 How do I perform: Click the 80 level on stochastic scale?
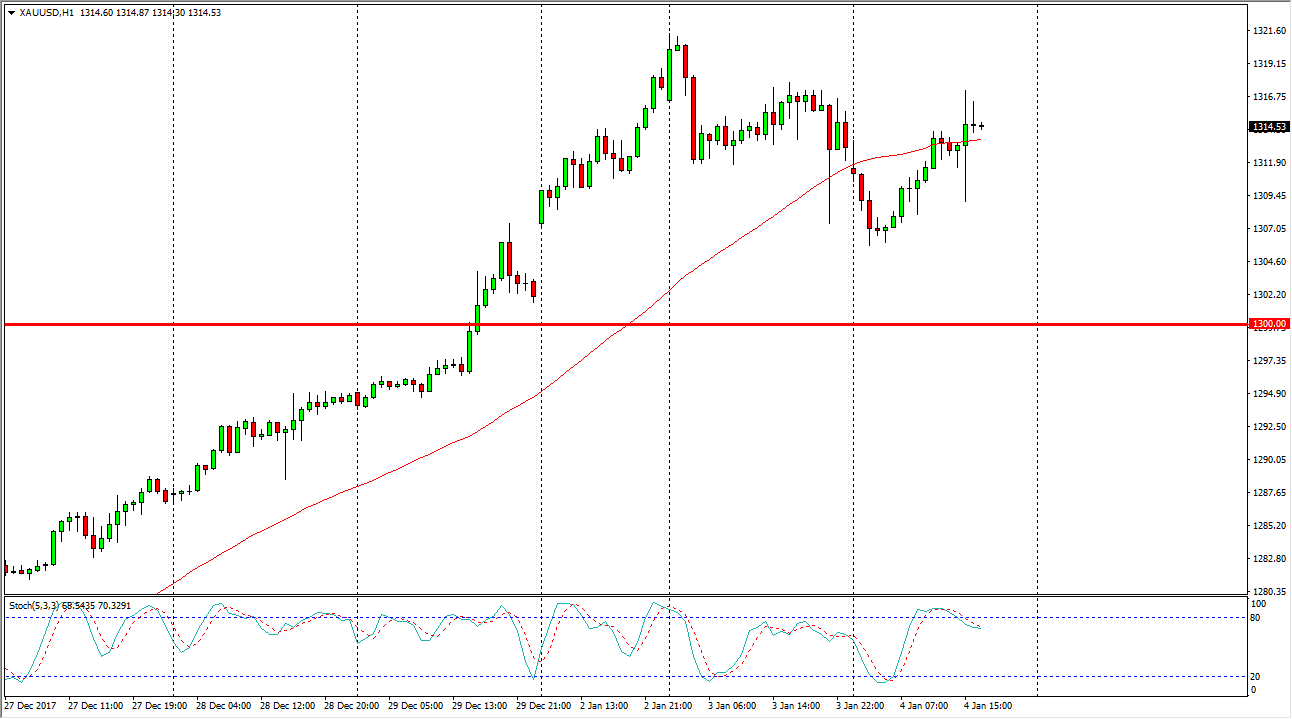coord(1260,618)
